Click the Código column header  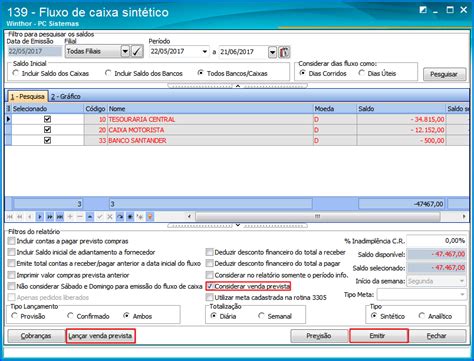click(95, 109)
